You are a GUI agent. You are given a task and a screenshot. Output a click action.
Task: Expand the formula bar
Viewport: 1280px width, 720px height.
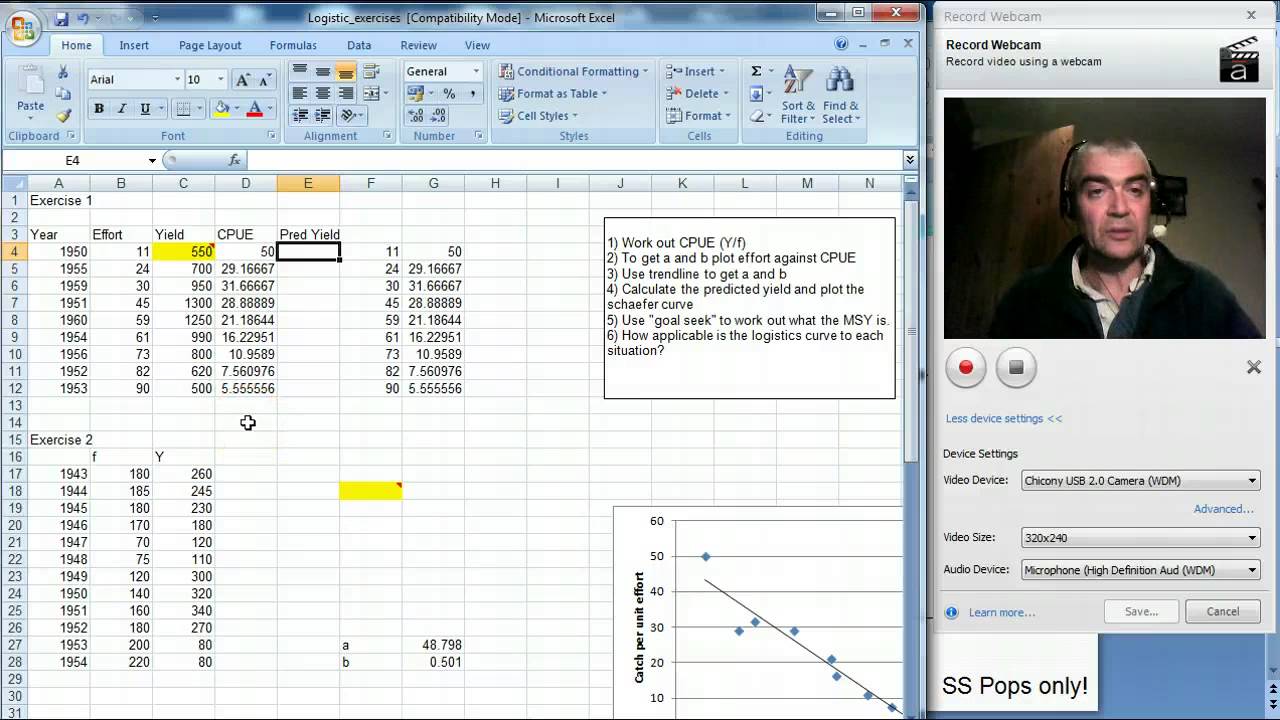(x=910, y=160)
